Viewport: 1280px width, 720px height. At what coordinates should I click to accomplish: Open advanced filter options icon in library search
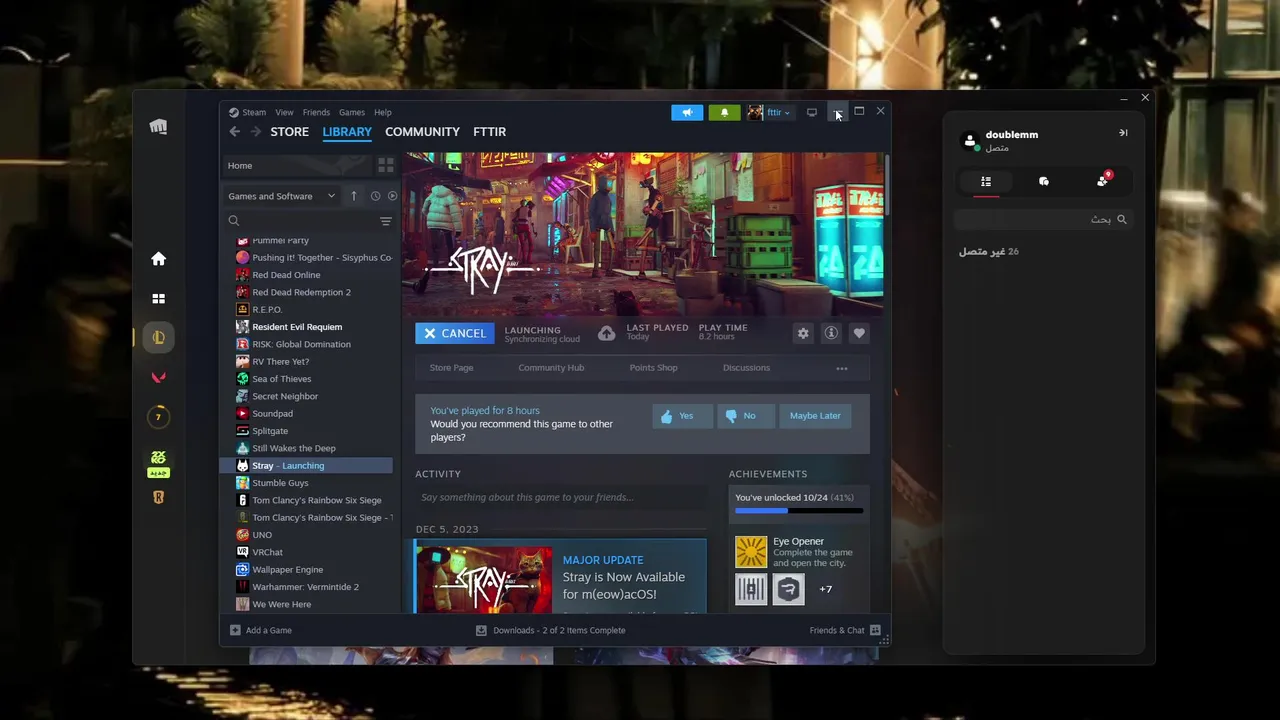coord(386,221)
